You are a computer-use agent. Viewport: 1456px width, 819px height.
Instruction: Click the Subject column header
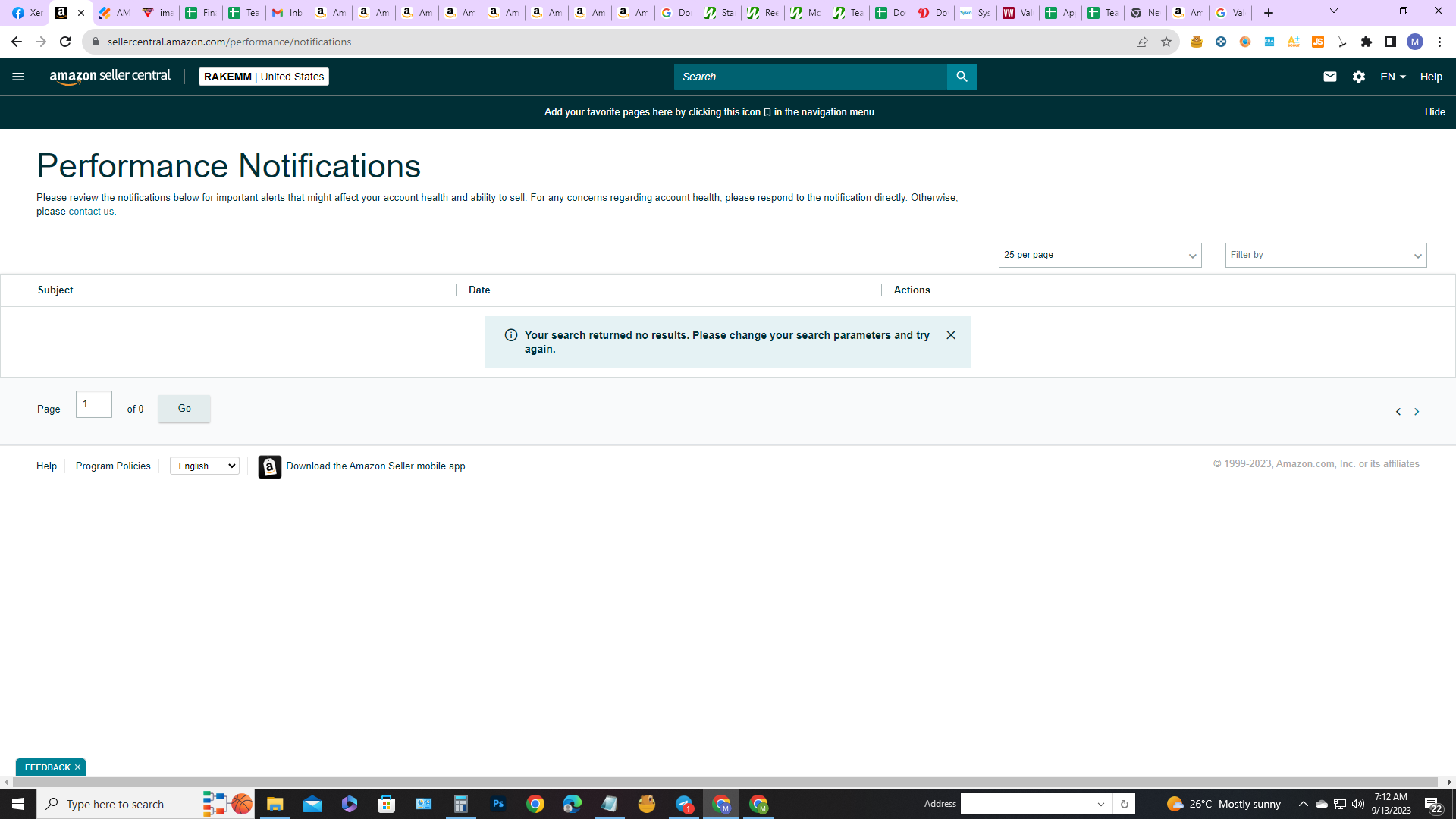[55, 290]
